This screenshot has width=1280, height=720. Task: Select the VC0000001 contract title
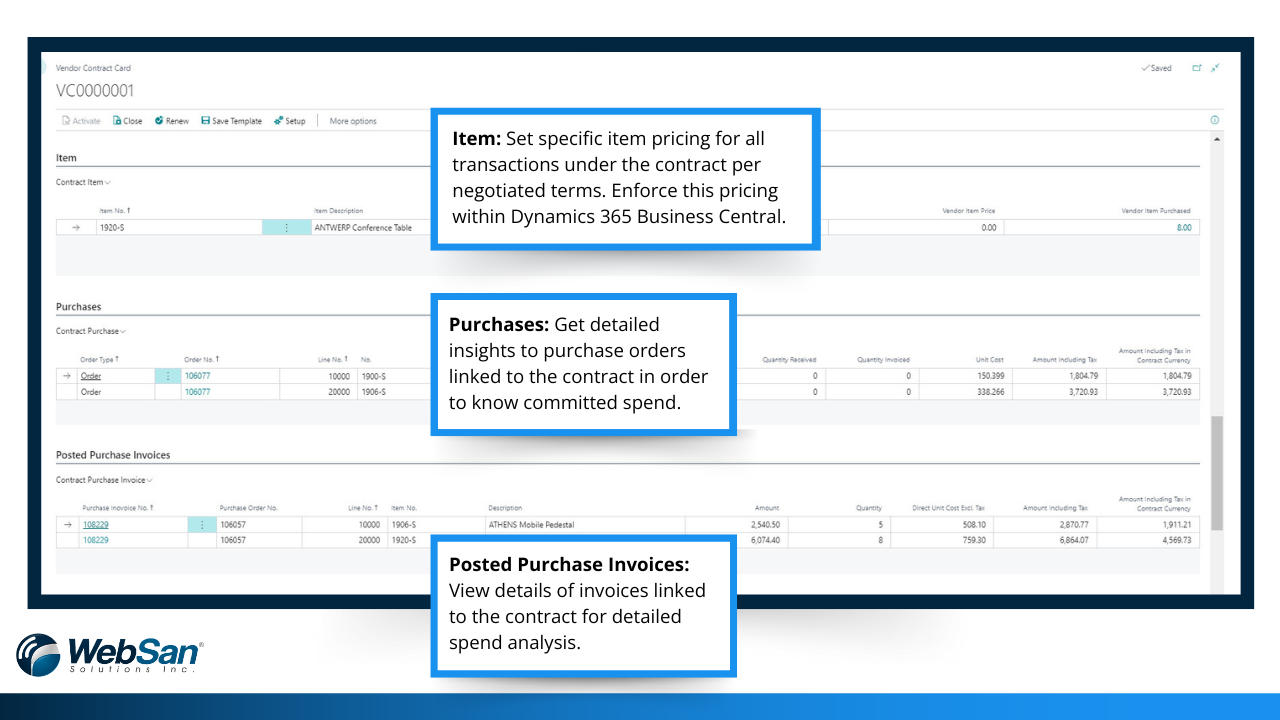(x=95, y=91)
